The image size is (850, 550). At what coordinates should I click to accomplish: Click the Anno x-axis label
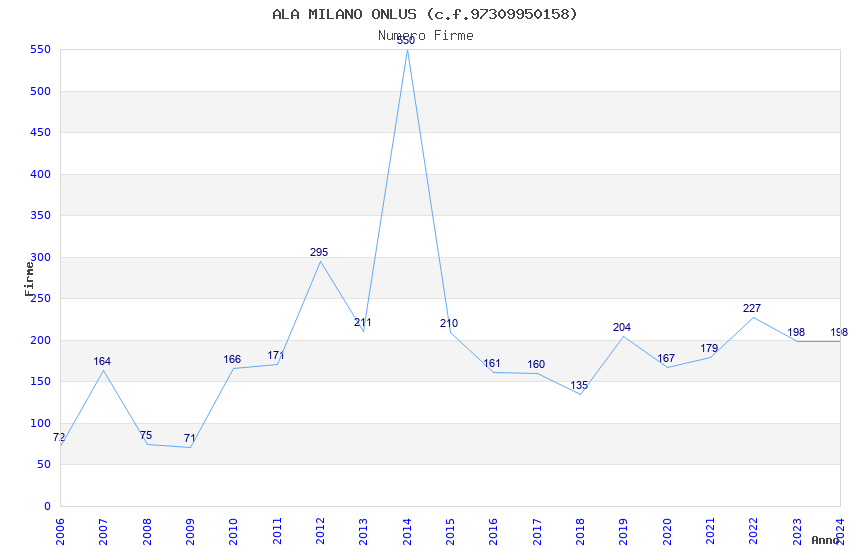point(825,540)
